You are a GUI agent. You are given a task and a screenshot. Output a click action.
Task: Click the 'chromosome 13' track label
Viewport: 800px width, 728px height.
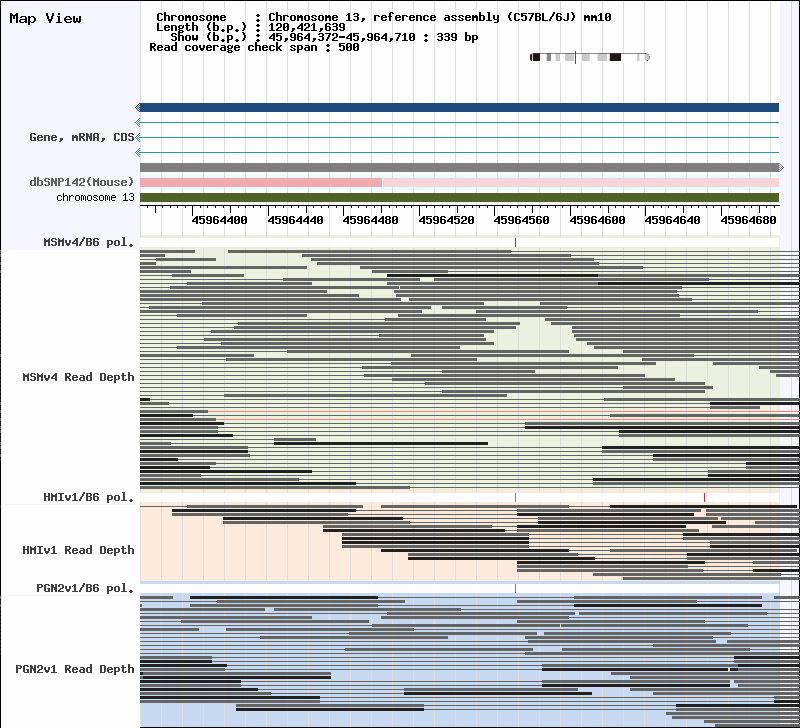(x=95, y=197)
